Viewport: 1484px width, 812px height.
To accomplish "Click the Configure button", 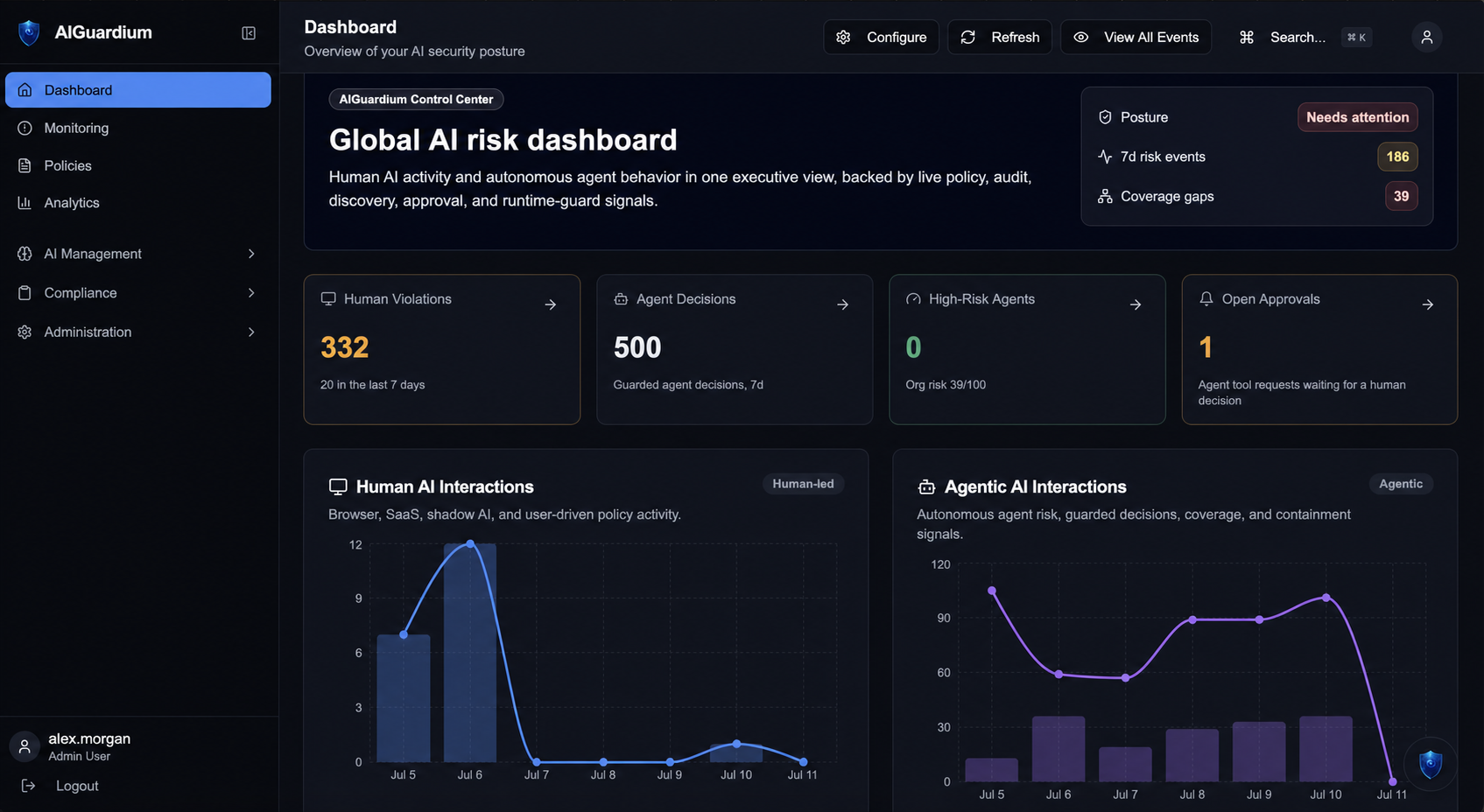I will [881, 38].
